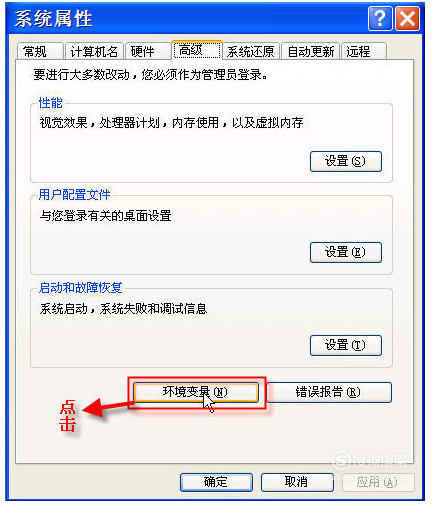
Task: Click the question mark help icon
Action: click(x=380, y=18)
